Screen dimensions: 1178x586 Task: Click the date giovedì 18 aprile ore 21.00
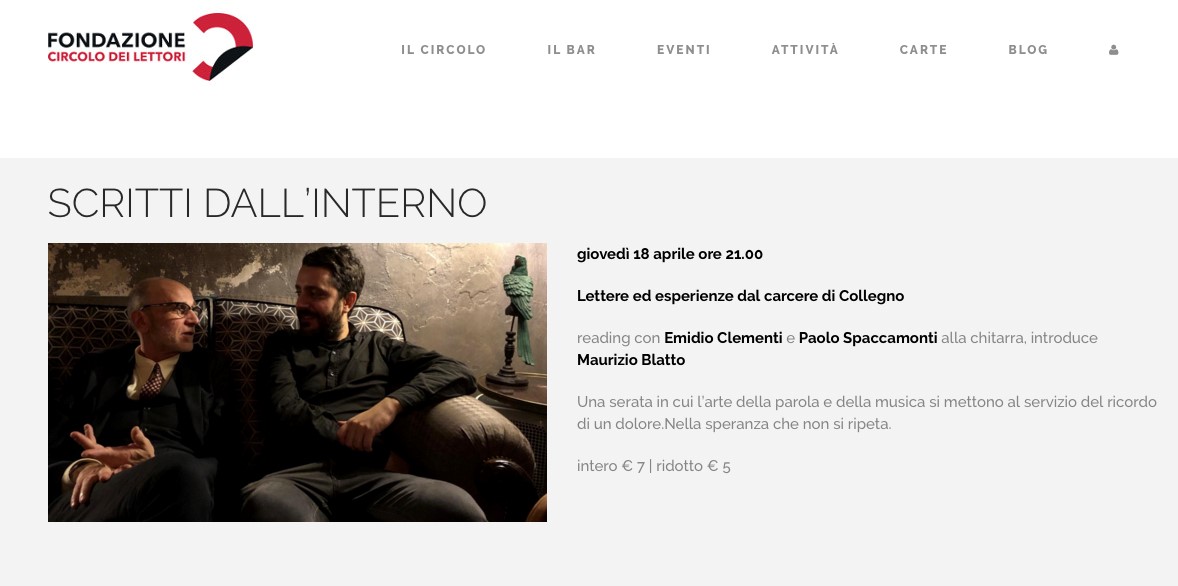[669, 254]
